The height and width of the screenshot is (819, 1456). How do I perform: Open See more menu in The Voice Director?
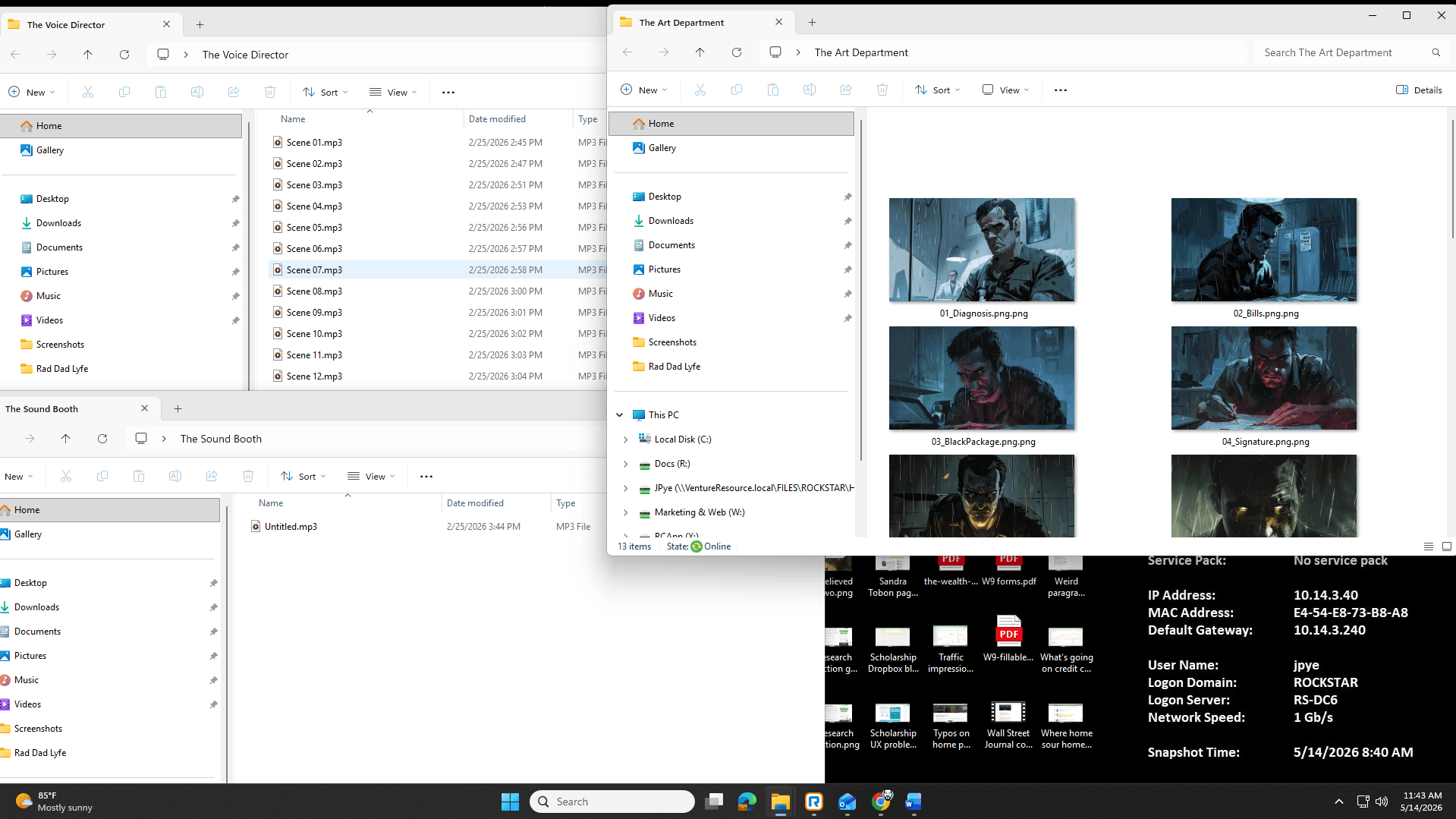448,92
